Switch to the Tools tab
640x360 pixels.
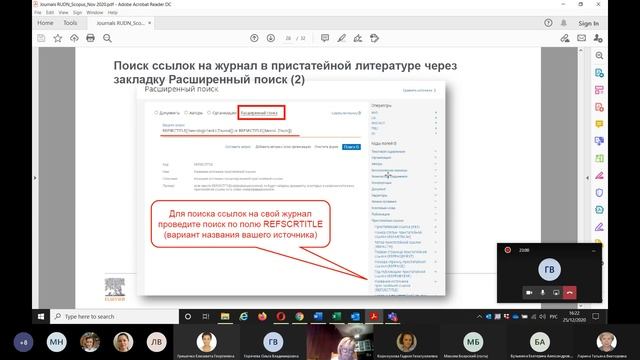(70, 23)
